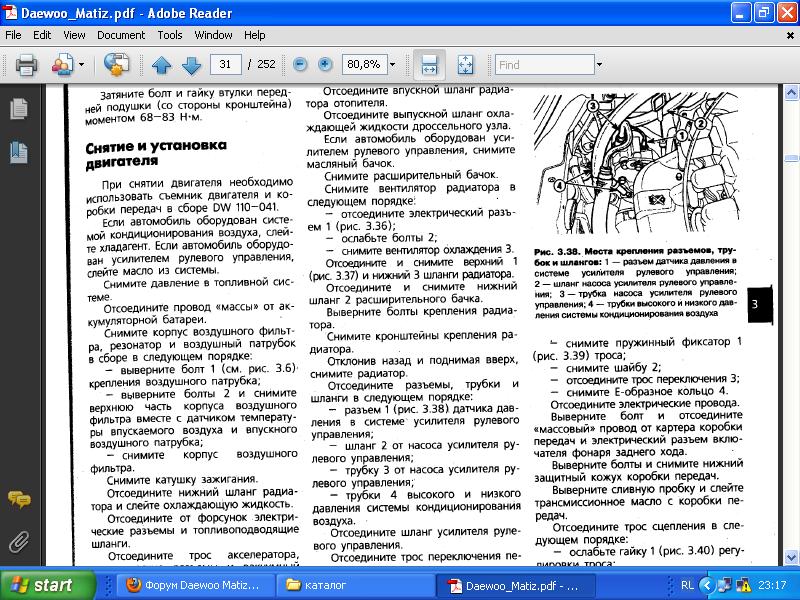The image size is (800, 600).
Task: Click the zoom percentage field 80,8%
Action: [364, 64]
